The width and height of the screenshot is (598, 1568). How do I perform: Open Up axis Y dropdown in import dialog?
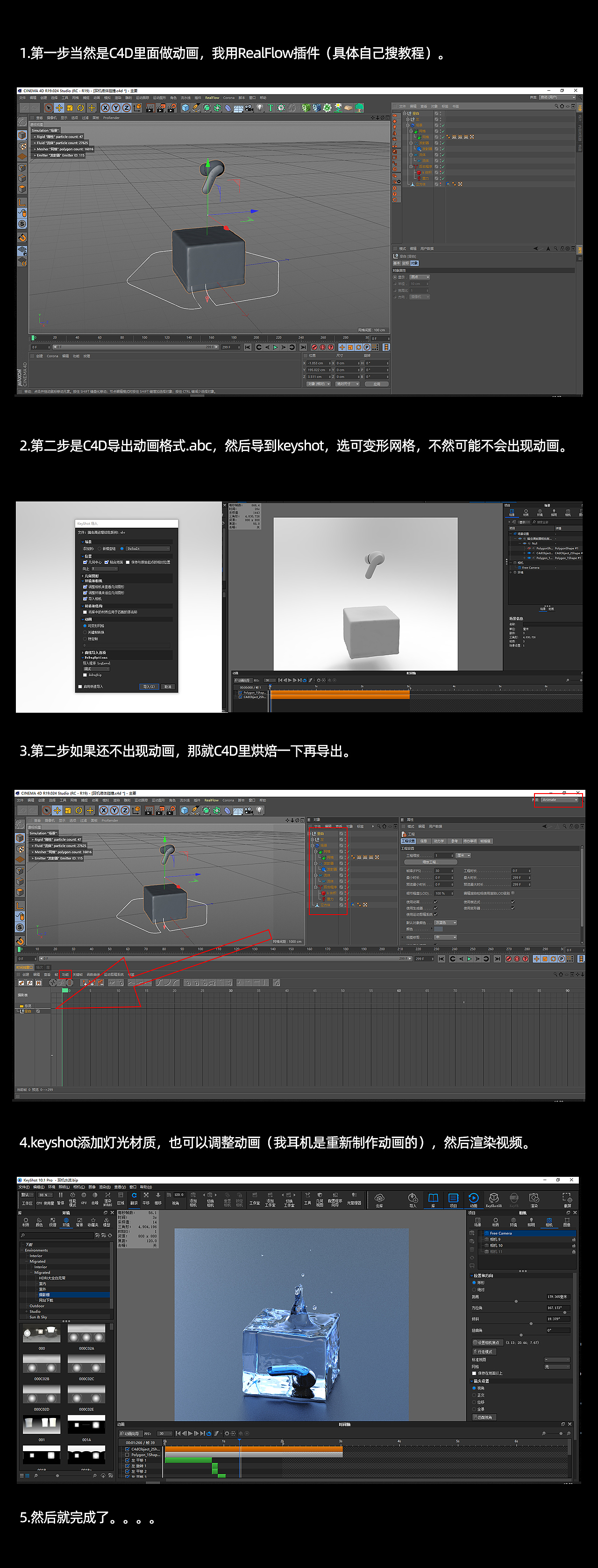(x=105, y=568)
